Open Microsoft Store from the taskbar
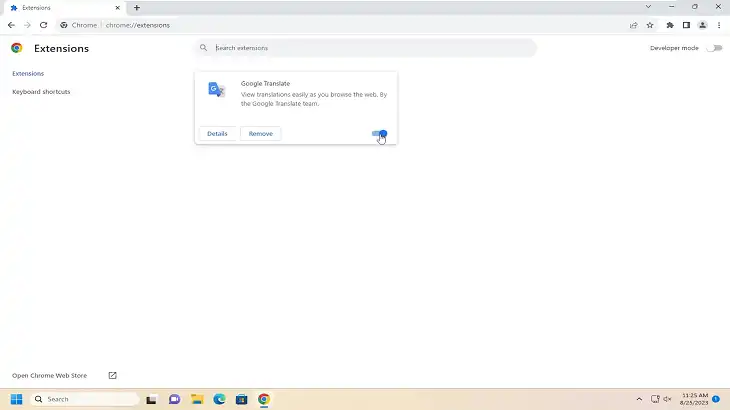Image resolution: width=730 pixels, height=410 pixels. (x=242, y=399)
